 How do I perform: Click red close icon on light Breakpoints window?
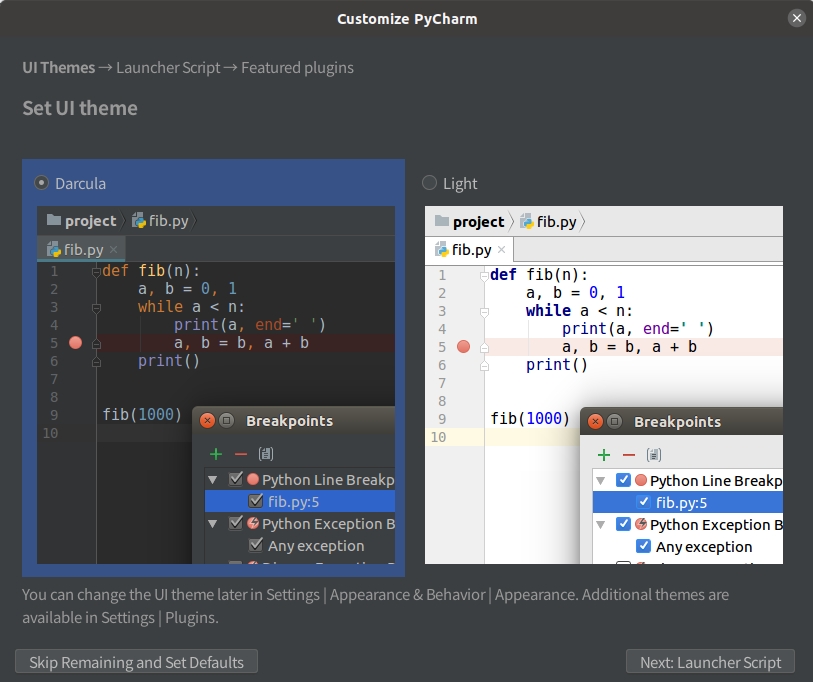(595, 421)
